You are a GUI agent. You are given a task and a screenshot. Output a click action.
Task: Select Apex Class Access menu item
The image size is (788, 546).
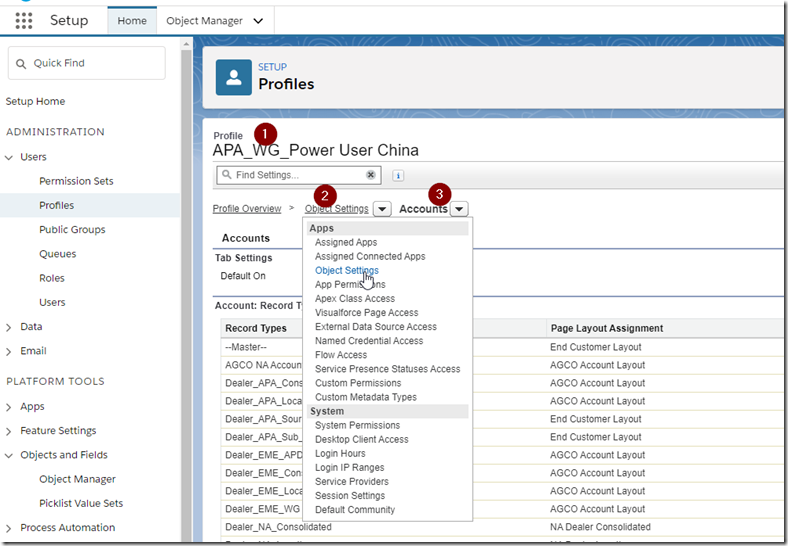[355, 299]
